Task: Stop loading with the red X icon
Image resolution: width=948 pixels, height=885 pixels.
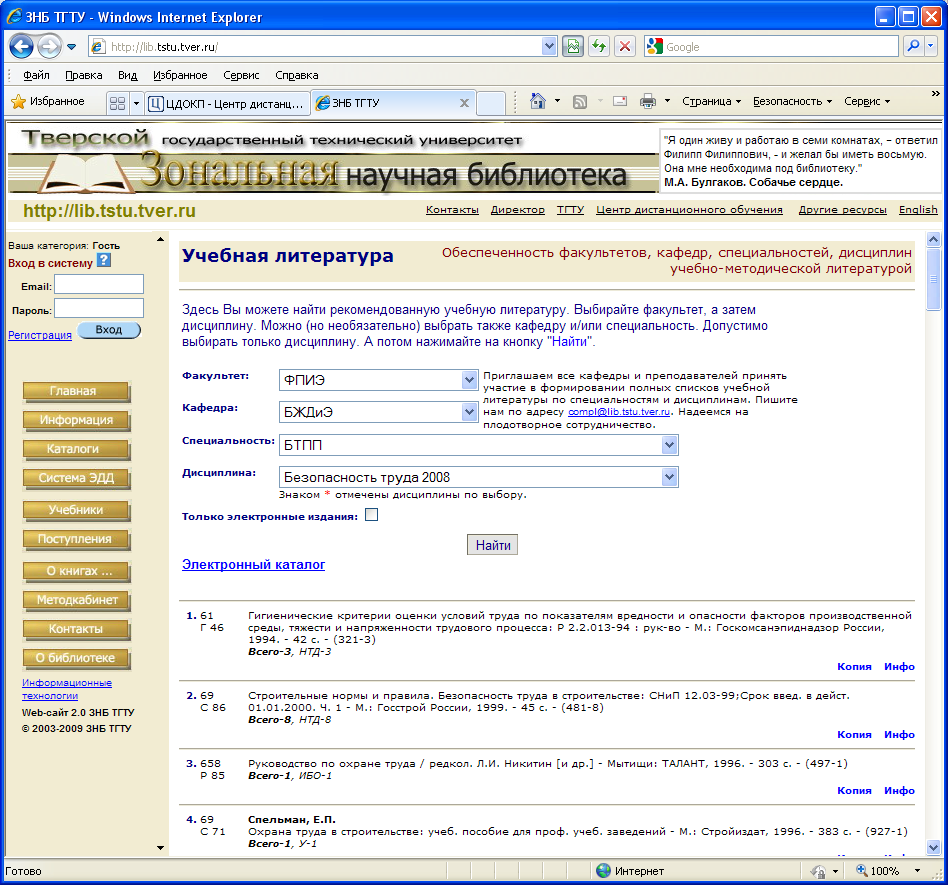Action: 625,47
